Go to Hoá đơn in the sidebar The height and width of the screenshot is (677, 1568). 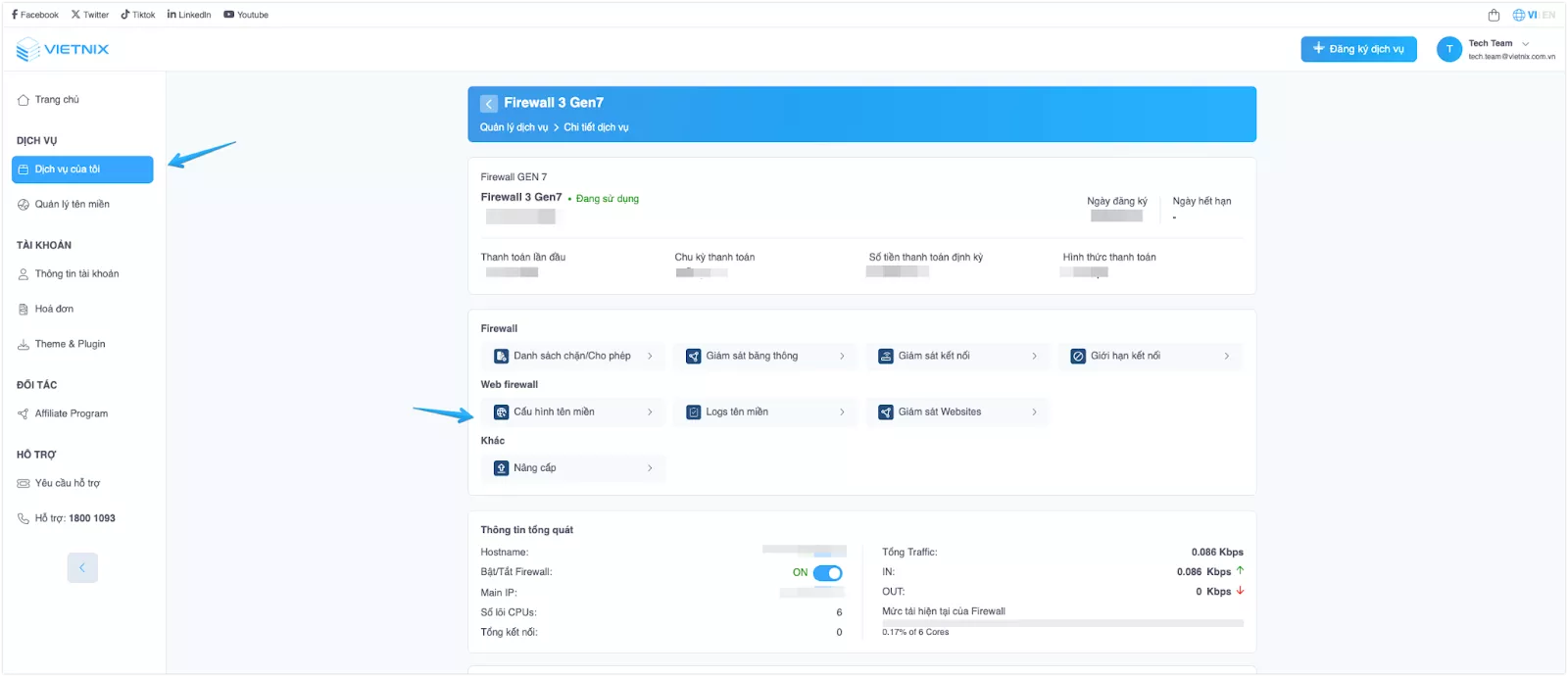tap(54, 309)
